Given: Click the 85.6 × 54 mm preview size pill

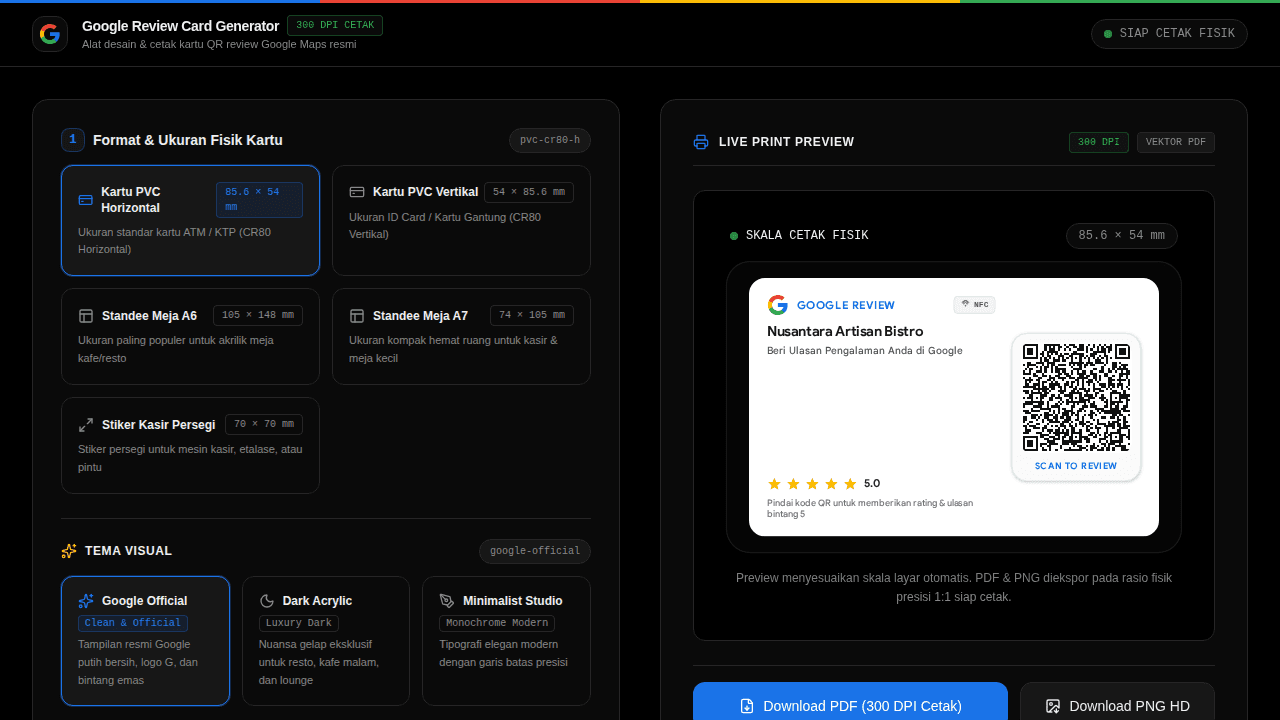Looking at the screenshot, I should click(x=1122, y=236).
